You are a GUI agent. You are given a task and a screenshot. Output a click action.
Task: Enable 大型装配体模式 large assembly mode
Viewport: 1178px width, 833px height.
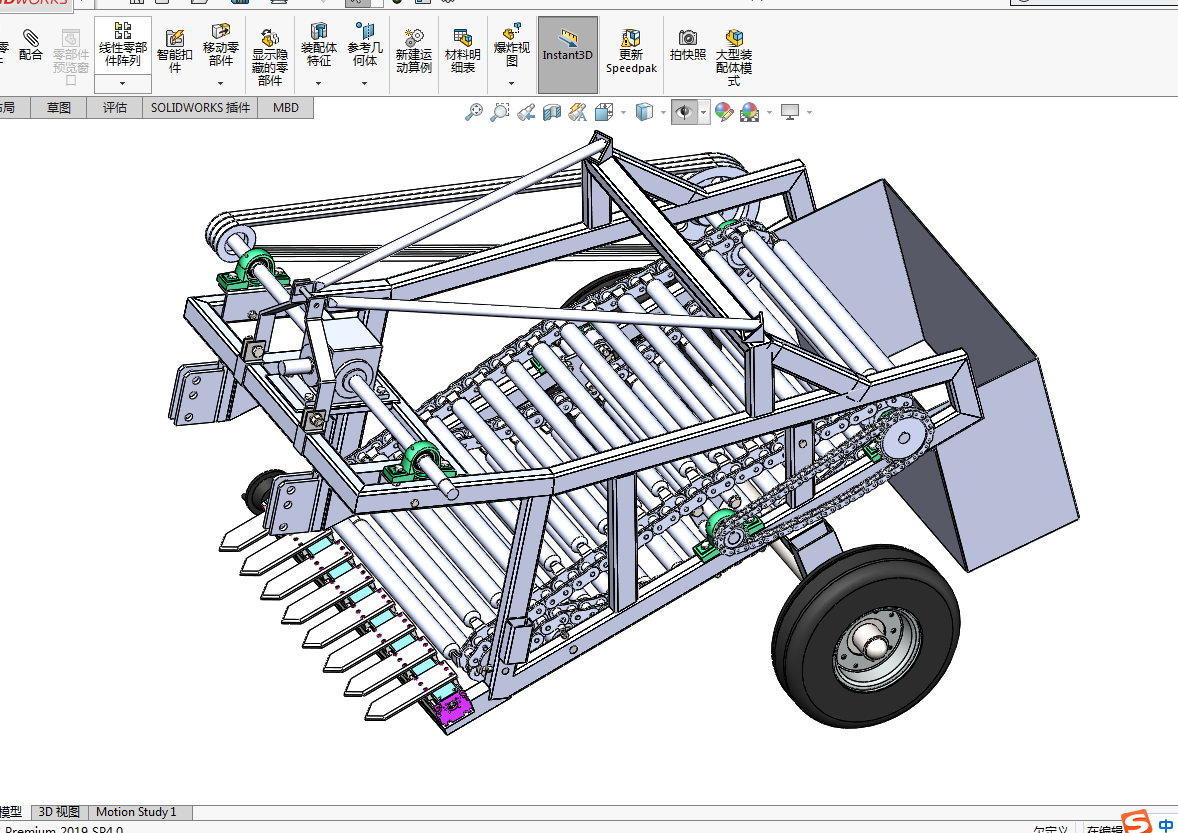click(x=733, y=56)
